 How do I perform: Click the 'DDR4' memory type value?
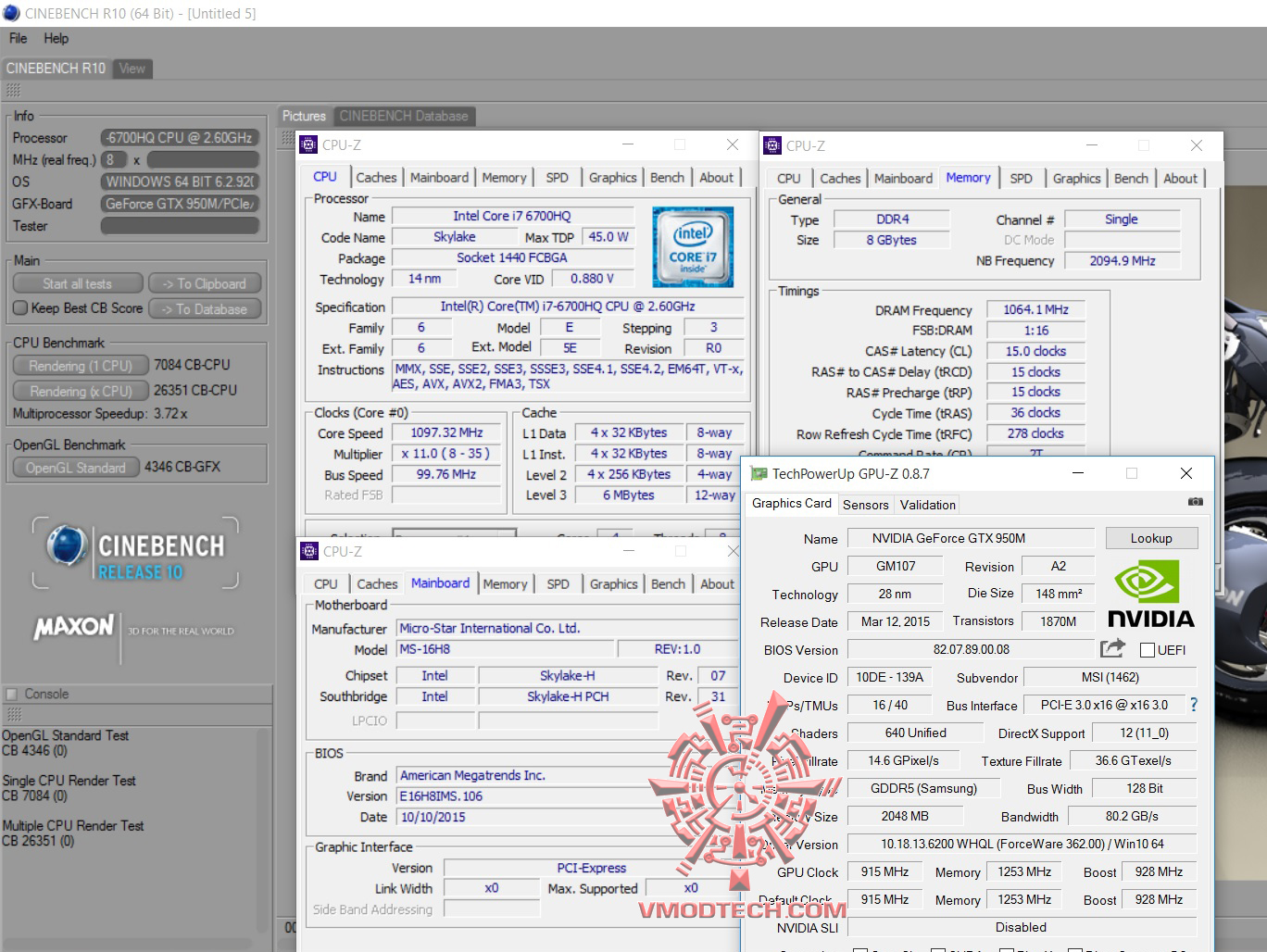click(x=892, y=219)
